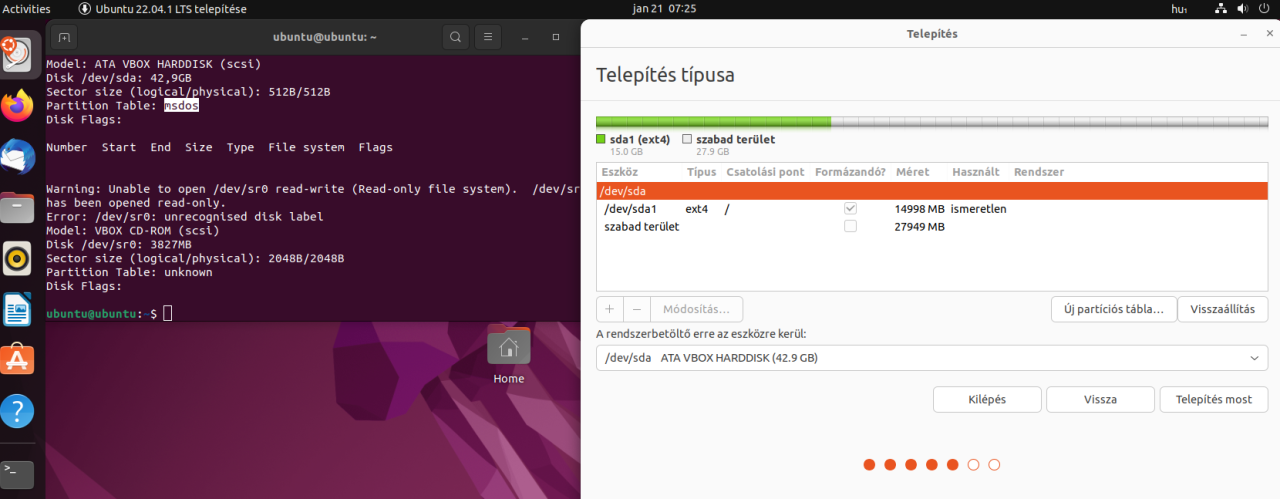This screenshot has width=1280, height=499.
Task: Click the Csatolási pont column header
Action: [x=765, y=172]
